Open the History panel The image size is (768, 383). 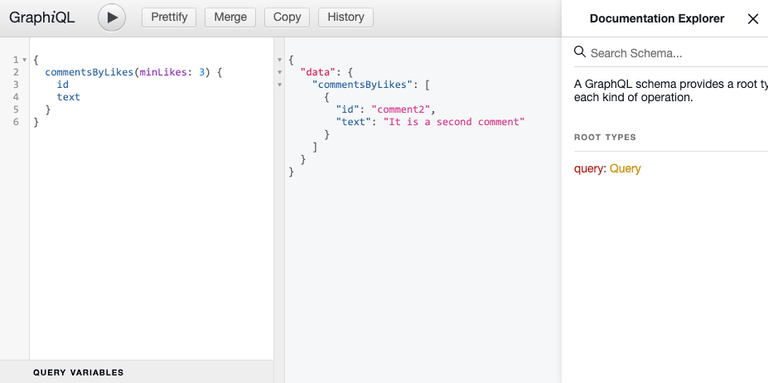pos(346,17)
